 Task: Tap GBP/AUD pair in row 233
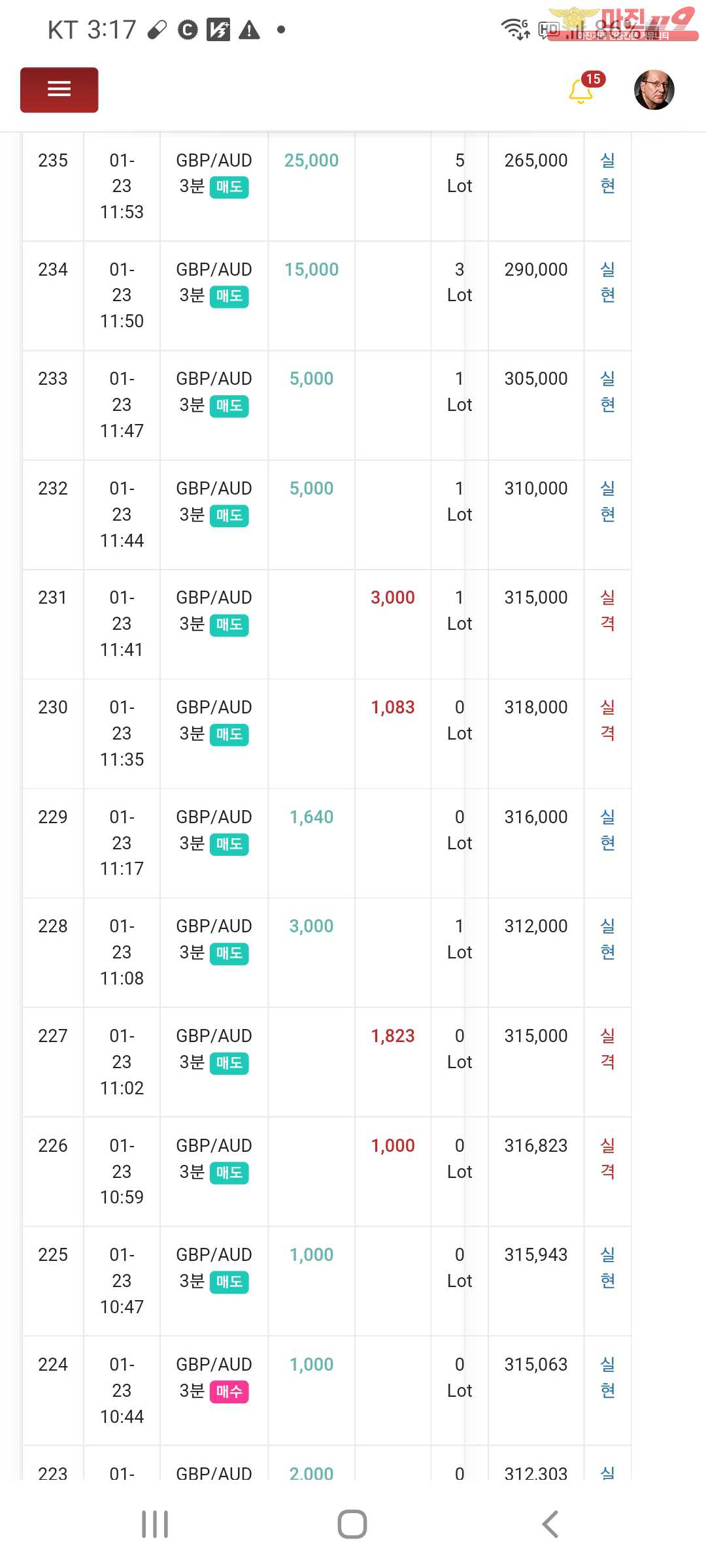point(214,378)
